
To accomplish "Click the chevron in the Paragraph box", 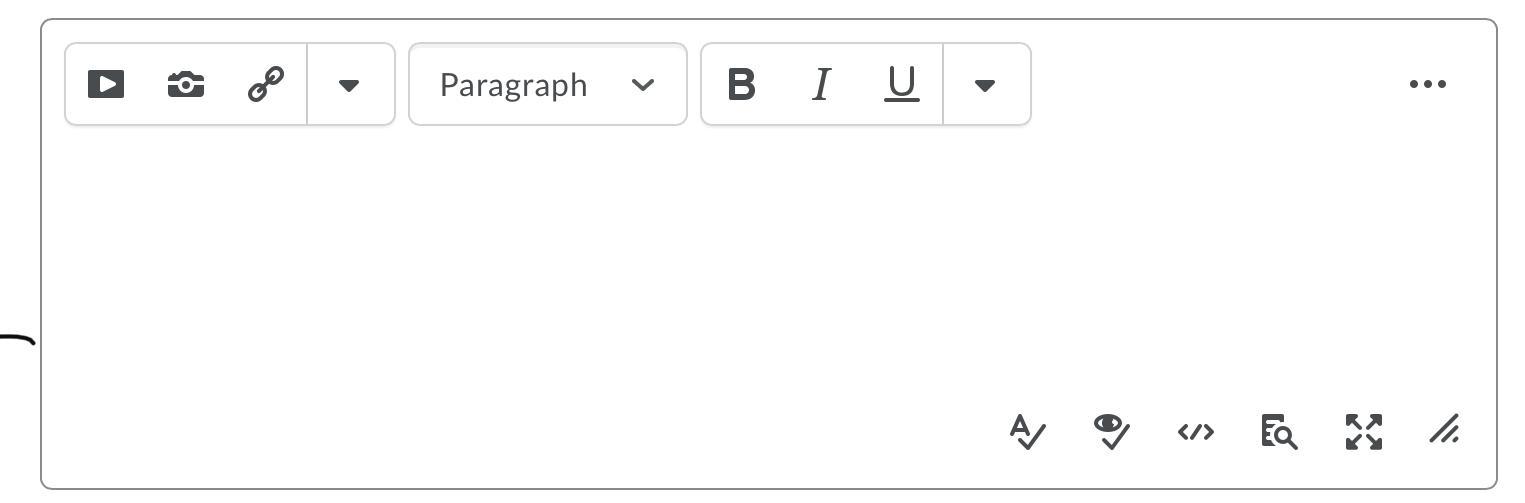I will click(643, 85).
